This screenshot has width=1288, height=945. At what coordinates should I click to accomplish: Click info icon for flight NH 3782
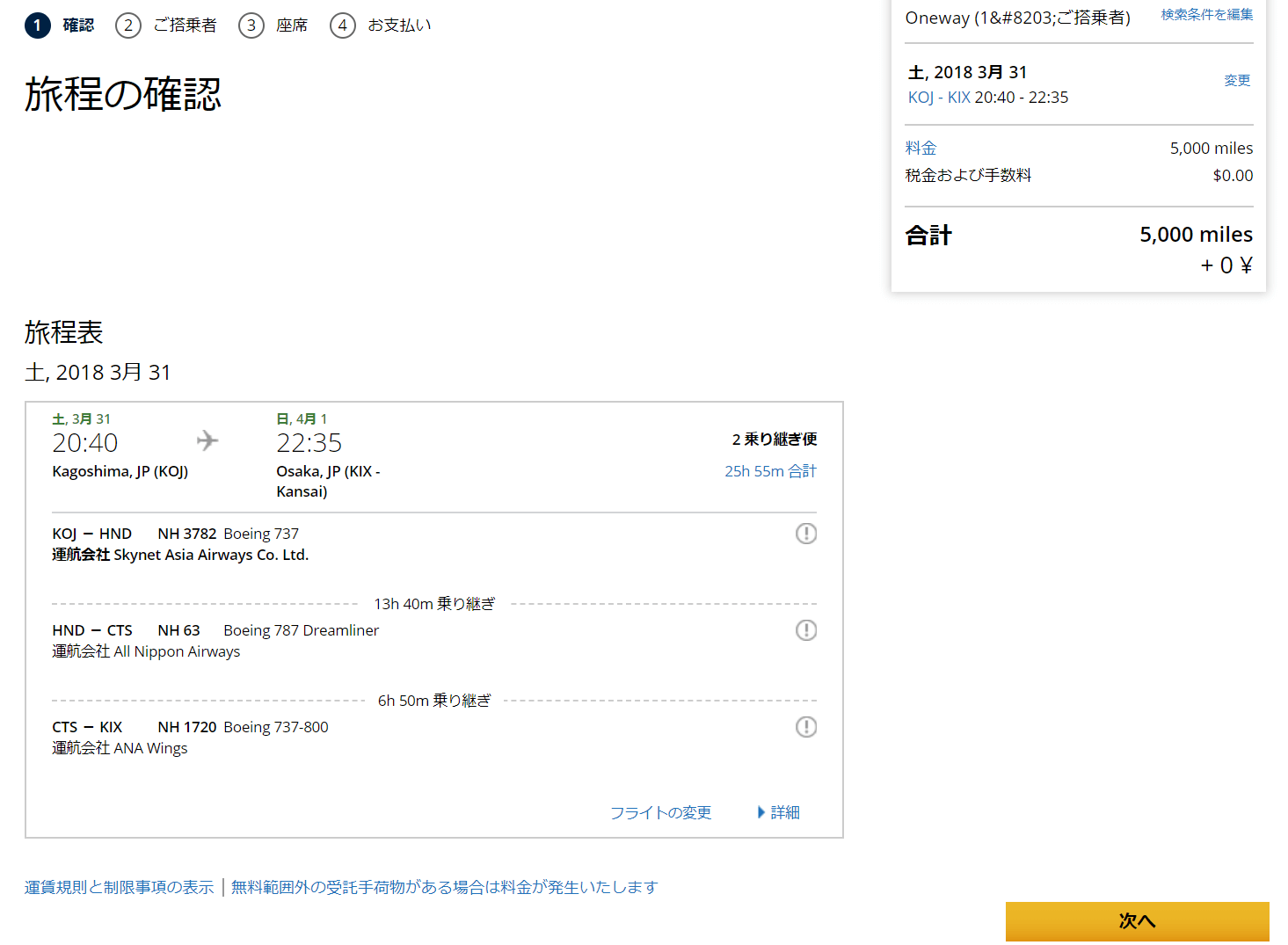tap(805, 534)
